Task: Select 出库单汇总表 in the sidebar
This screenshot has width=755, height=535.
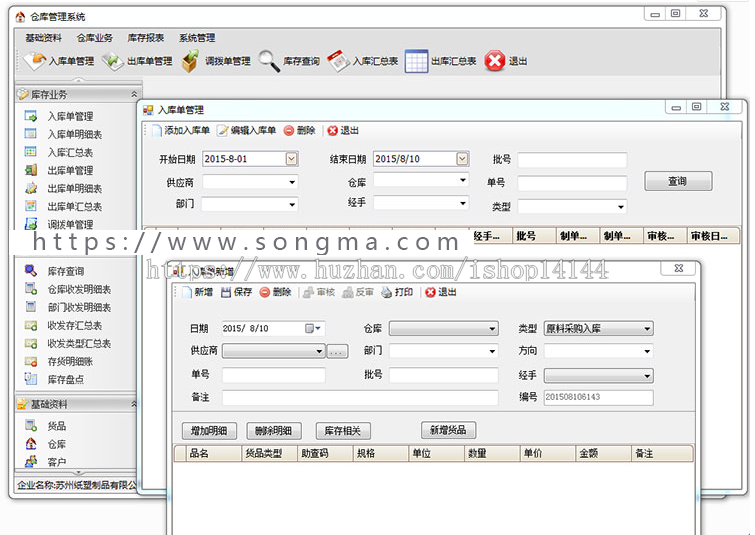Action: click(75, 207)
